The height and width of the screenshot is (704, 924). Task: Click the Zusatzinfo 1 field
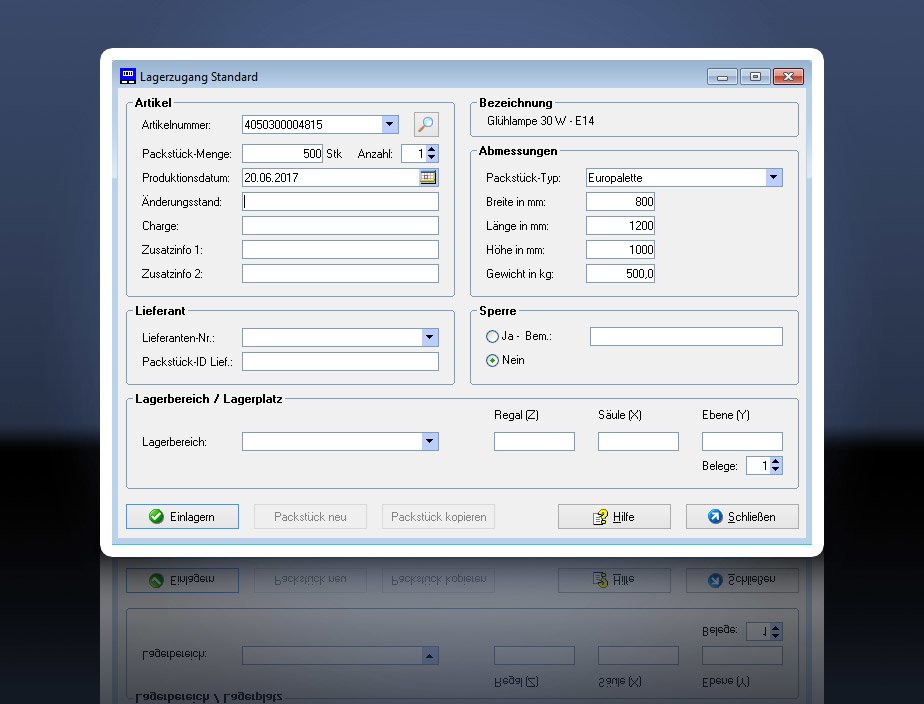(x=340, y=249)
